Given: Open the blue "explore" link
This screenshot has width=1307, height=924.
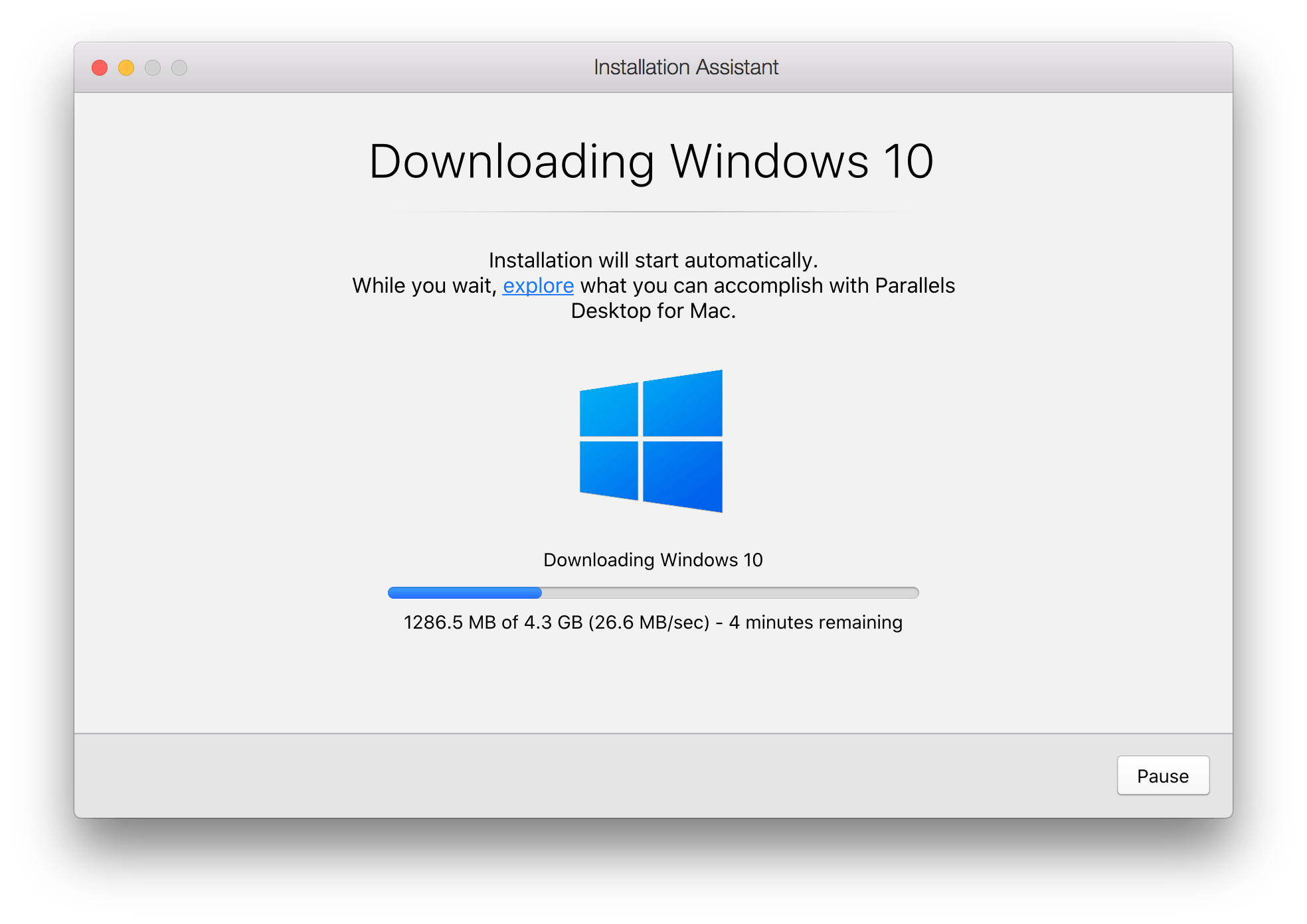Looking at the screenshot, I should click(538, 285).
